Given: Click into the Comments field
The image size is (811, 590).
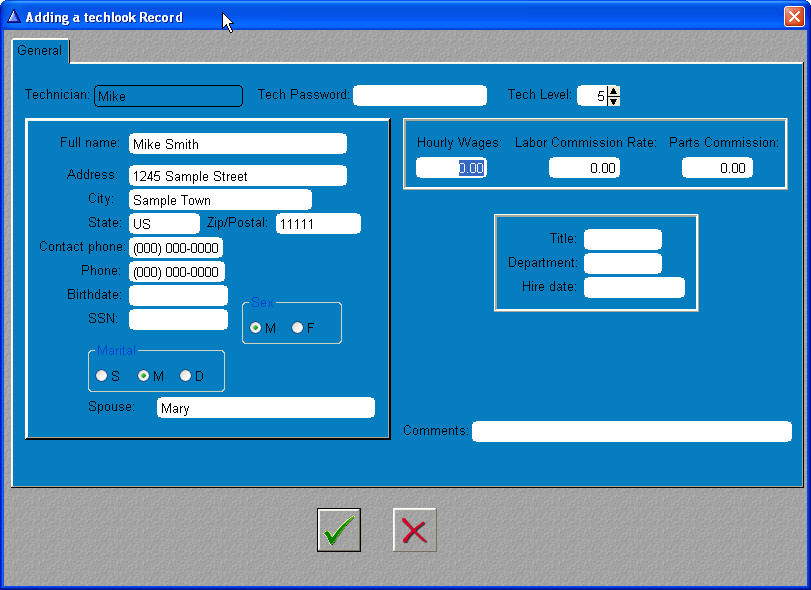Looking at the screenshot, I should tap(631, 432).
